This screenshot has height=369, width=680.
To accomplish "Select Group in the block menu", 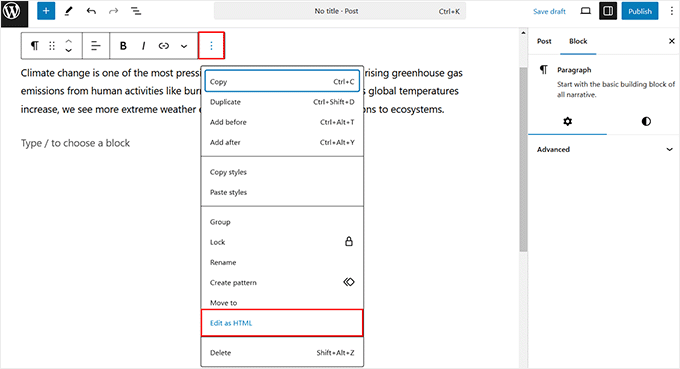I will 282,222.
